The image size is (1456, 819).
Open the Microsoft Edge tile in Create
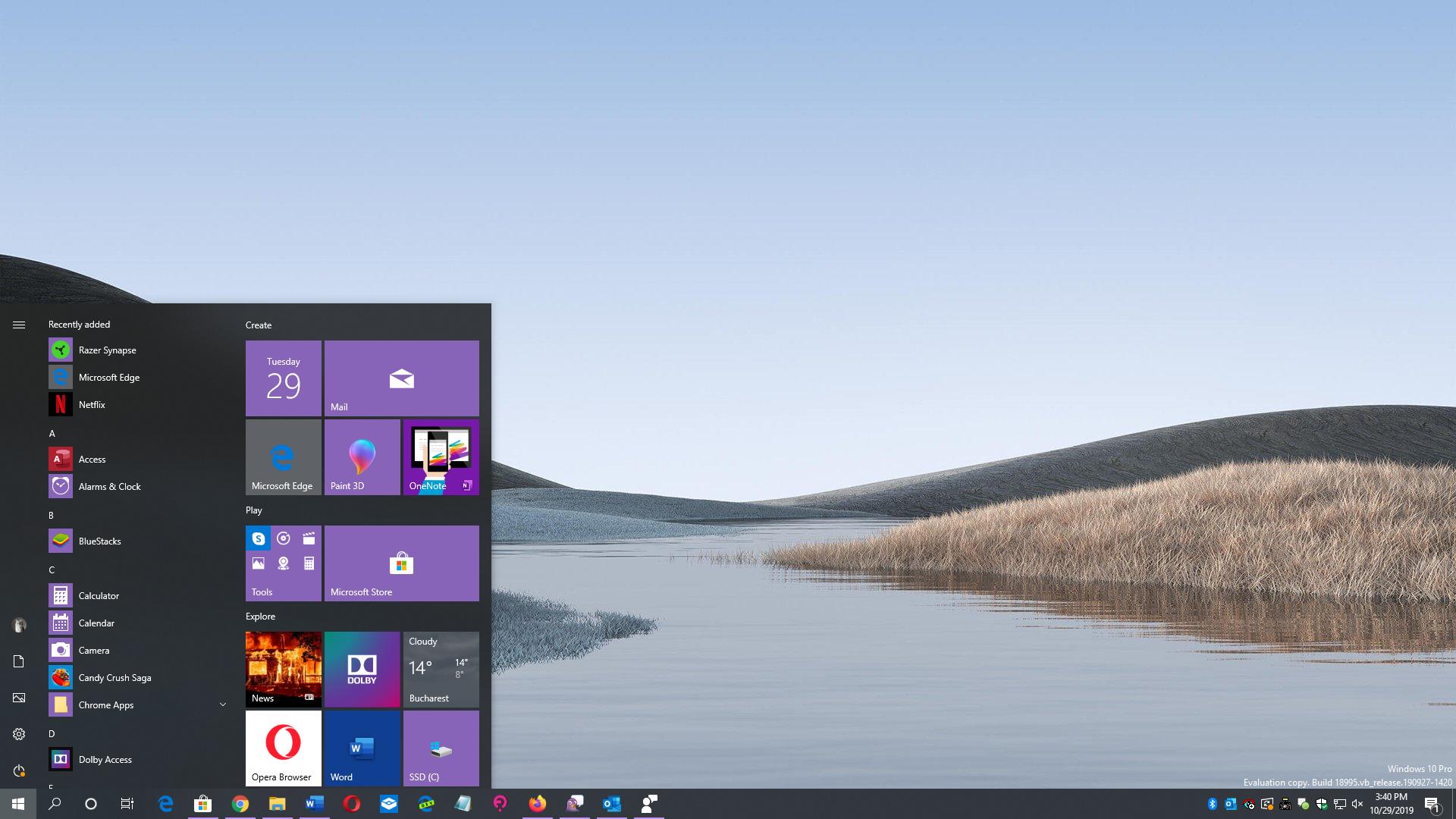284,457
